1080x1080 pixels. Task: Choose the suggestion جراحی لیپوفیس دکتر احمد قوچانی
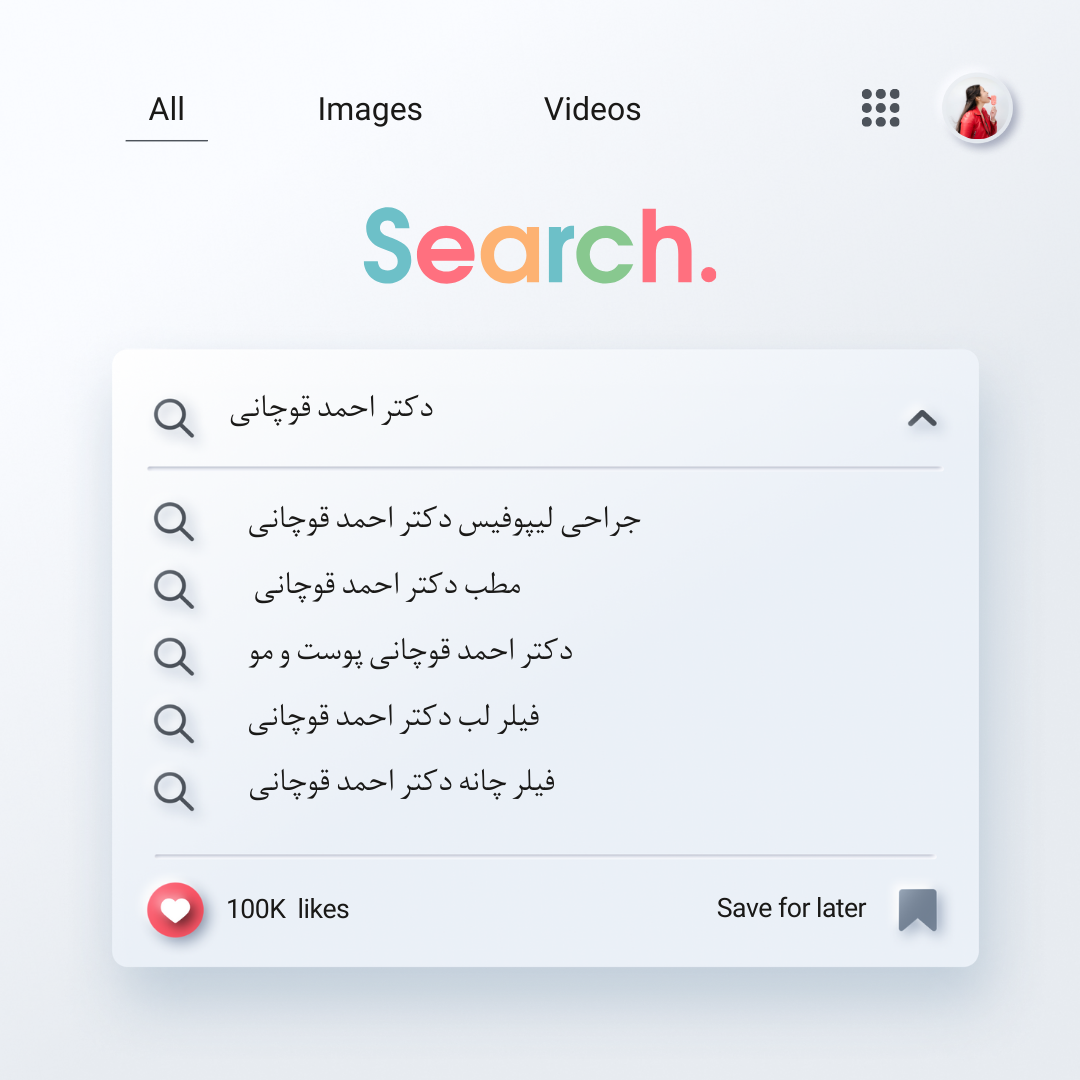point(444,522)
